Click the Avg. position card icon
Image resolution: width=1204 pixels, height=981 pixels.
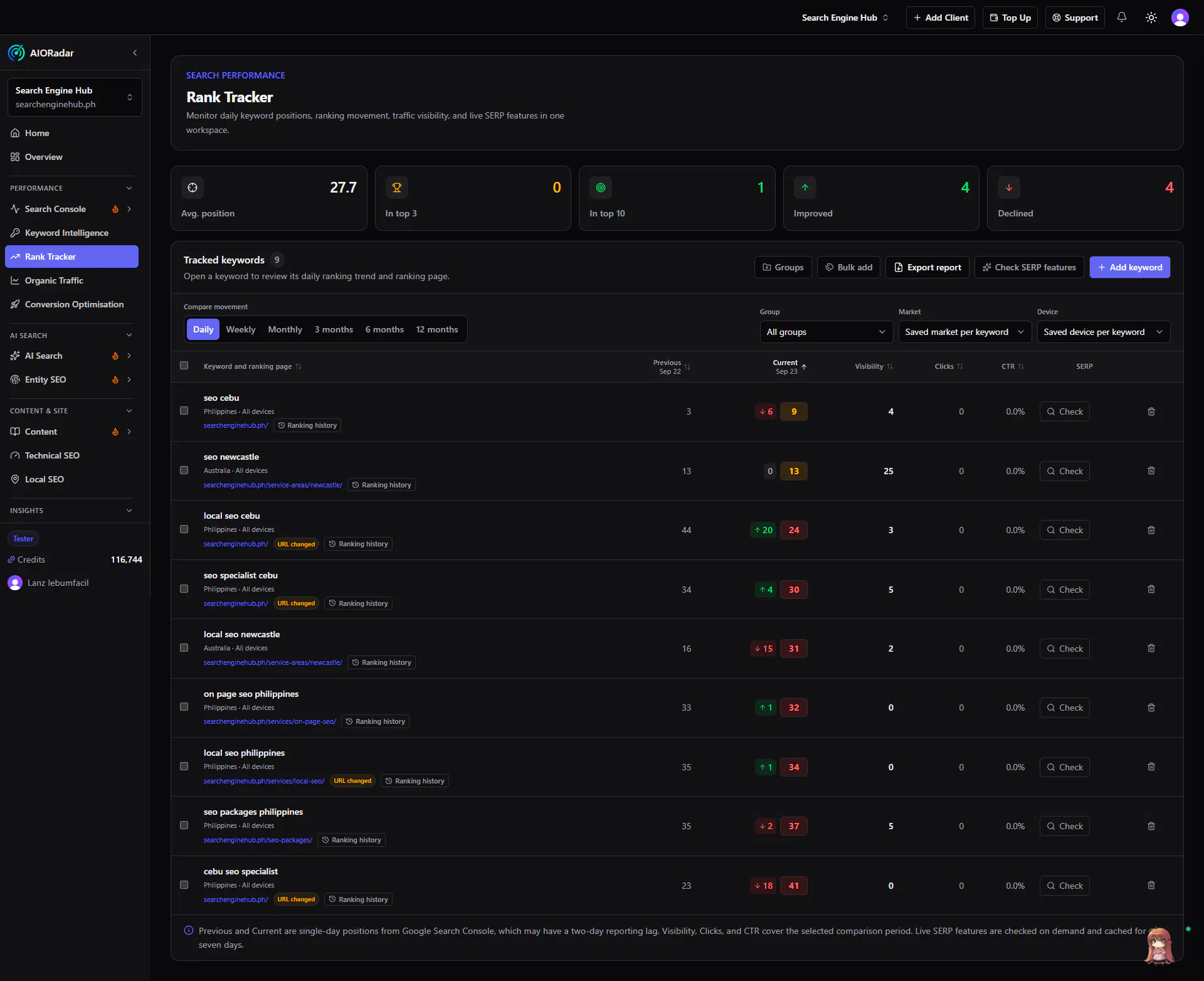pyautogui.click(x=193, y=188)
